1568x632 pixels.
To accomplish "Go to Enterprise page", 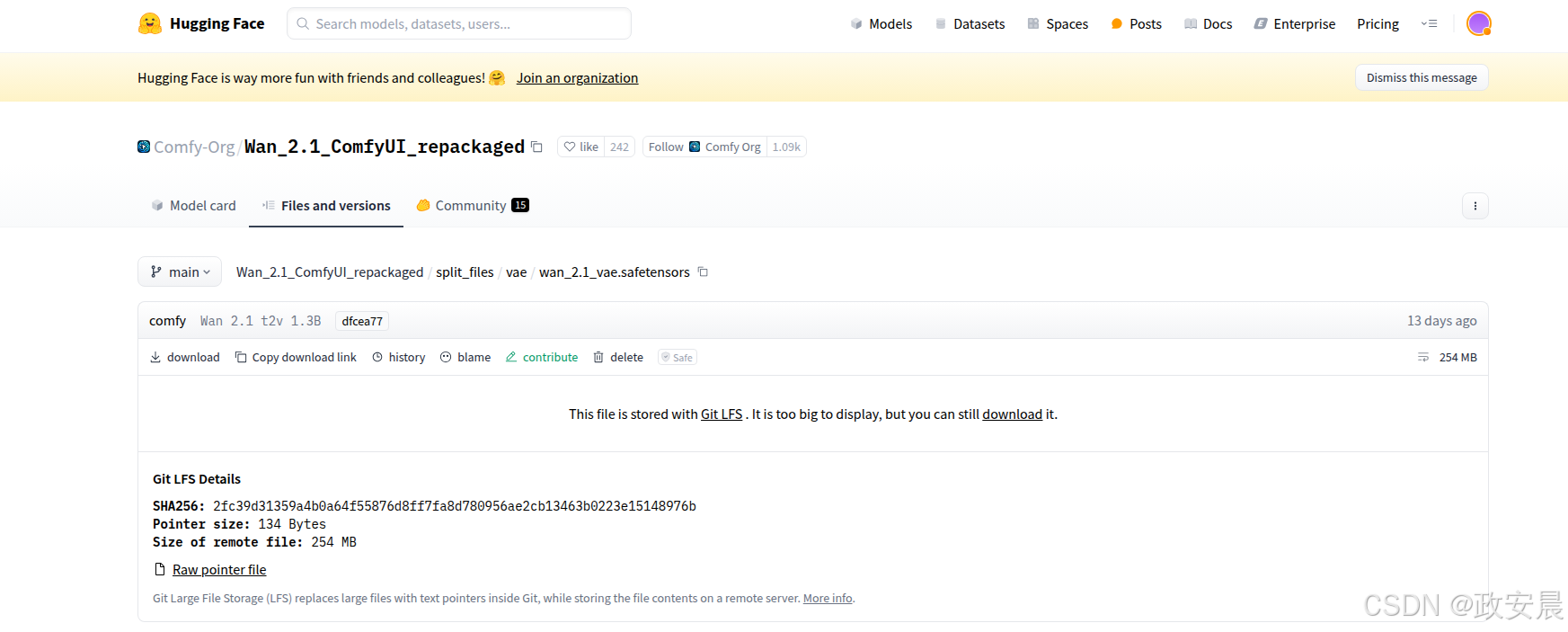I will tap(1294, 23).
